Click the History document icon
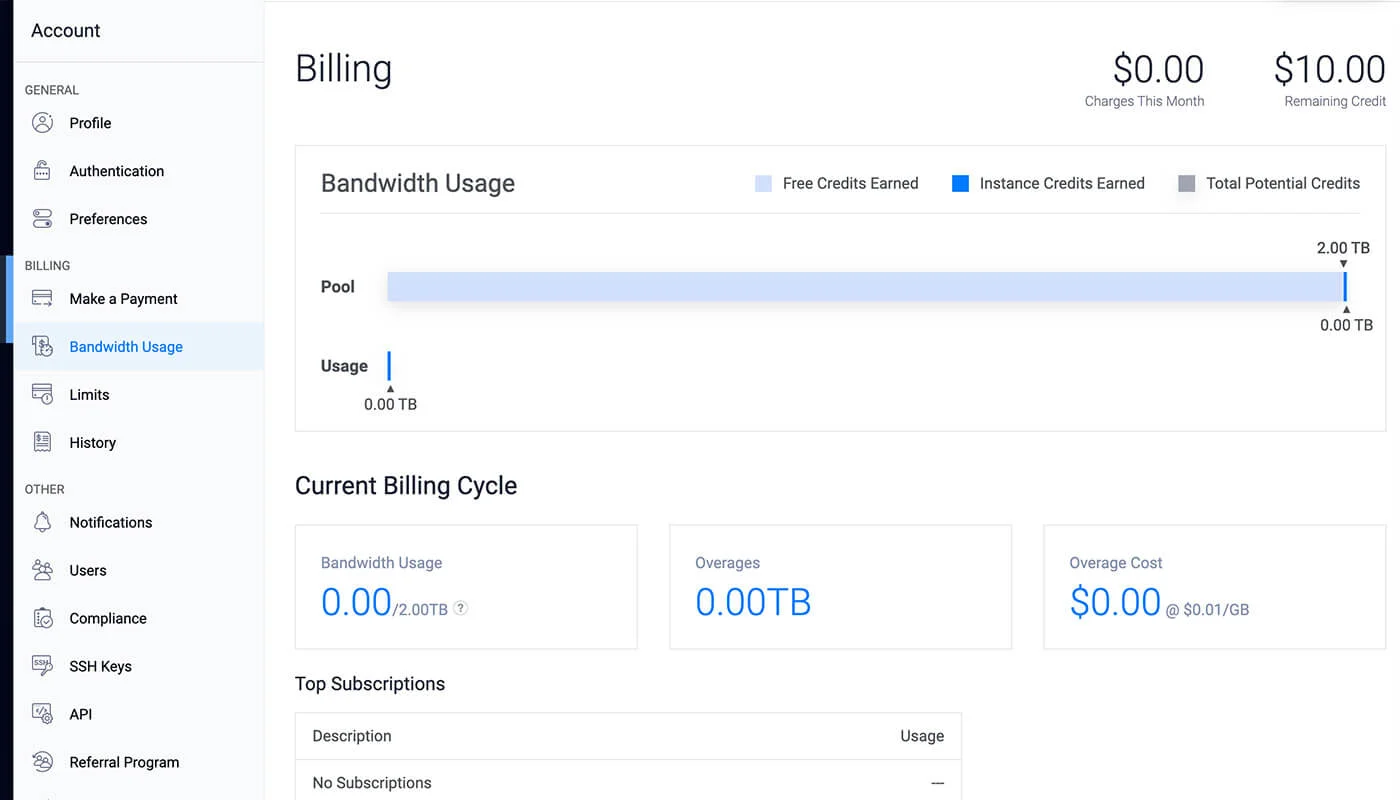This screenshot has width=1400, height=800. (43, 442)
